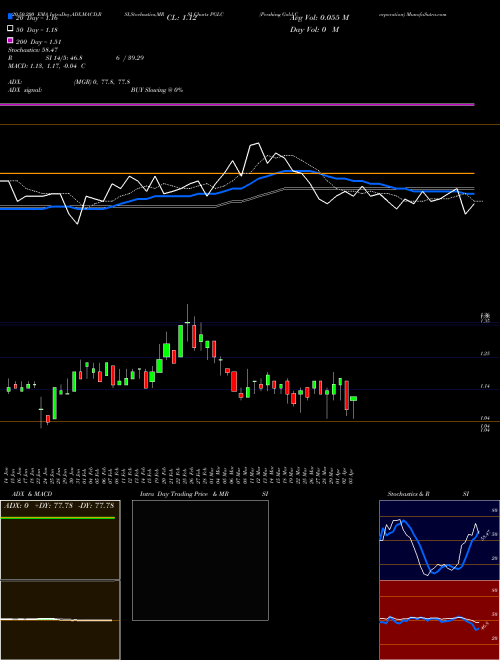Open the blue Stochastics oscillator panel

[x=439, y=540]
